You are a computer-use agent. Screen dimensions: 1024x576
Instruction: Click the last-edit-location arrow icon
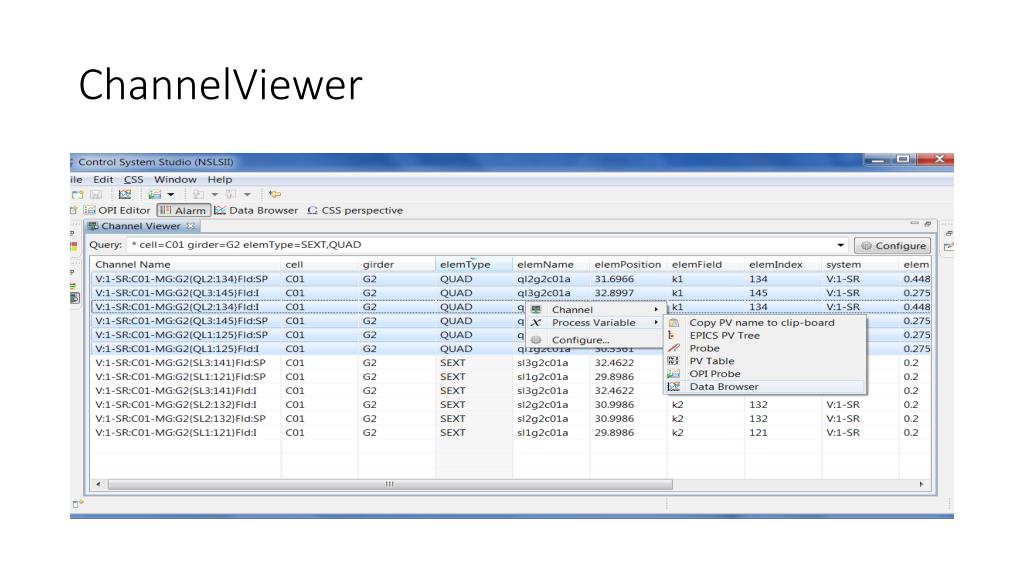(x=275, y=195)
